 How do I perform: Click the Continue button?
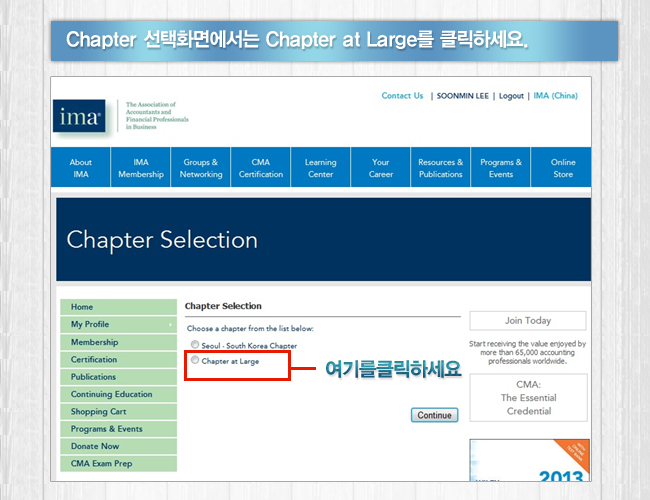click(x=434, y=415)
